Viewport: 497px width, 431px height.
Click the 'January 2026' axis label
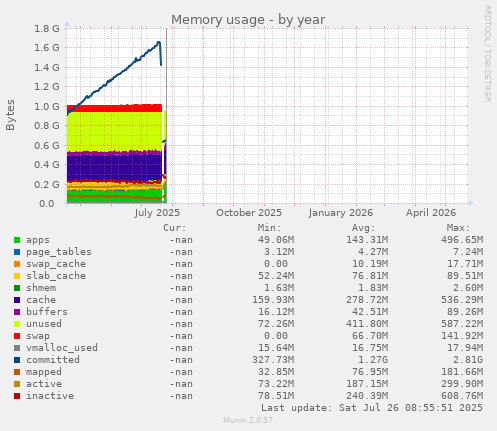pos(340,213)
